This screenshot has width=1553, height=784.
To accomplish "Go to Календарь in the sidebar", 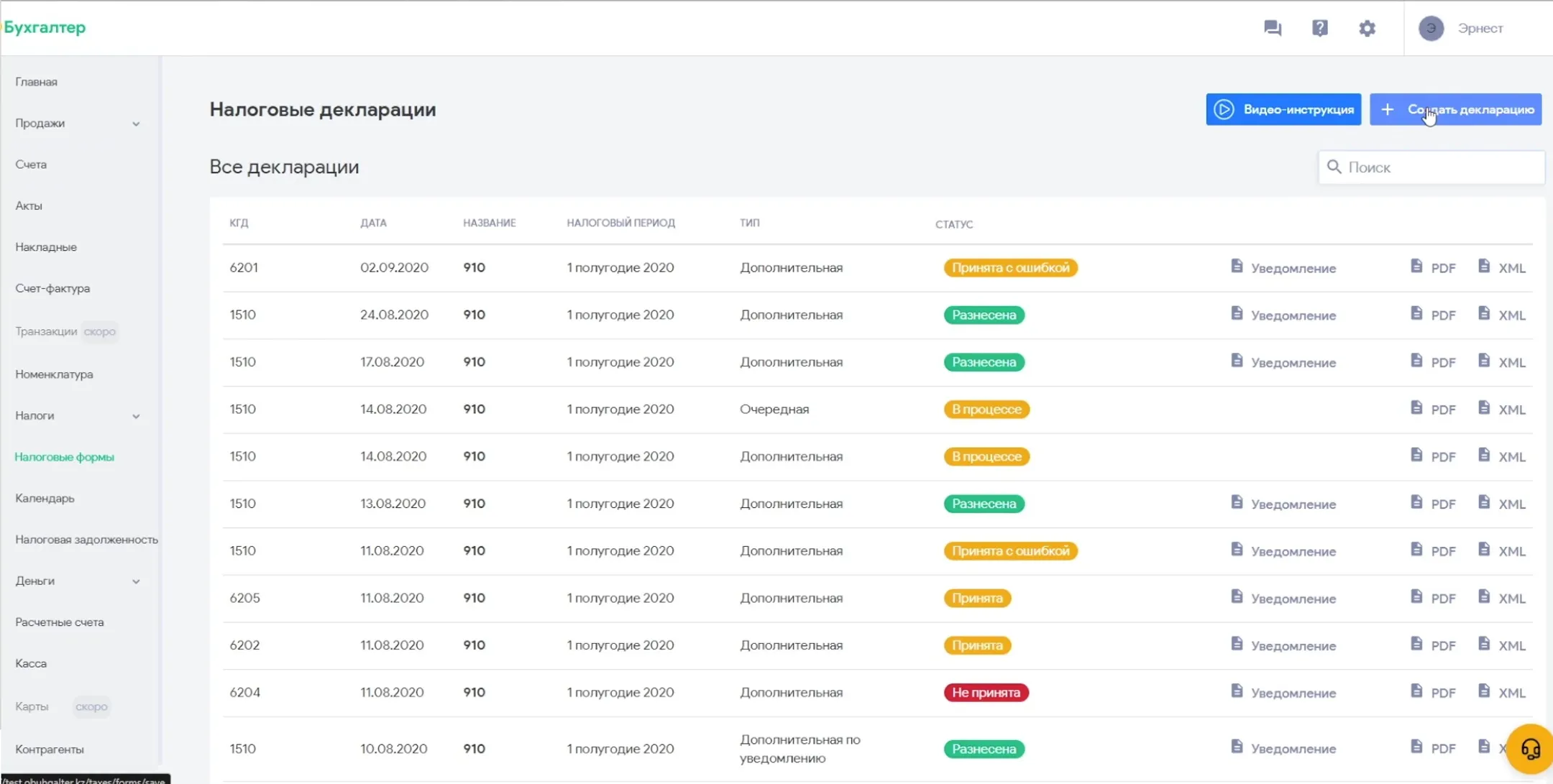I will 45,498.
